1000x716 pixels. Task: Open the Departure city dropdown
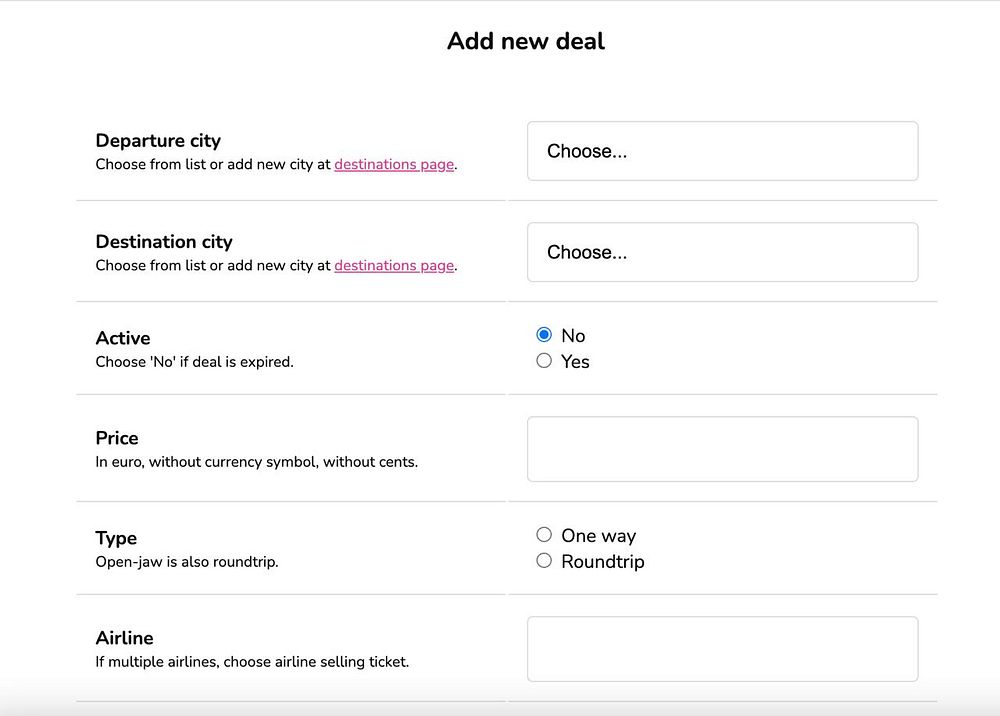pyautogui.click(x=722, y=151)
